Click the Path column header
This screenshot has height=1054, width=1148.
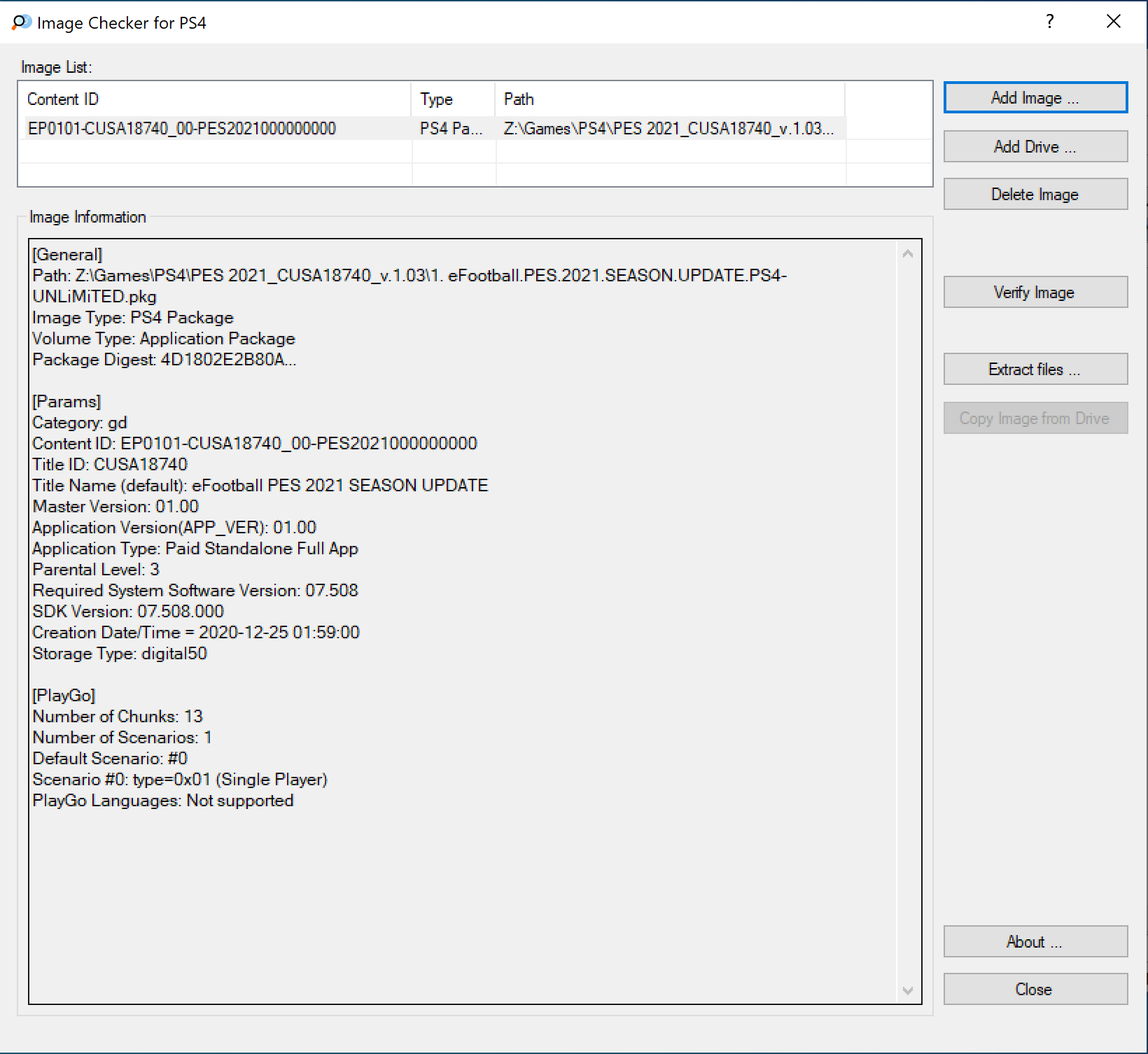pyautogui.click(x=519, y=99)
